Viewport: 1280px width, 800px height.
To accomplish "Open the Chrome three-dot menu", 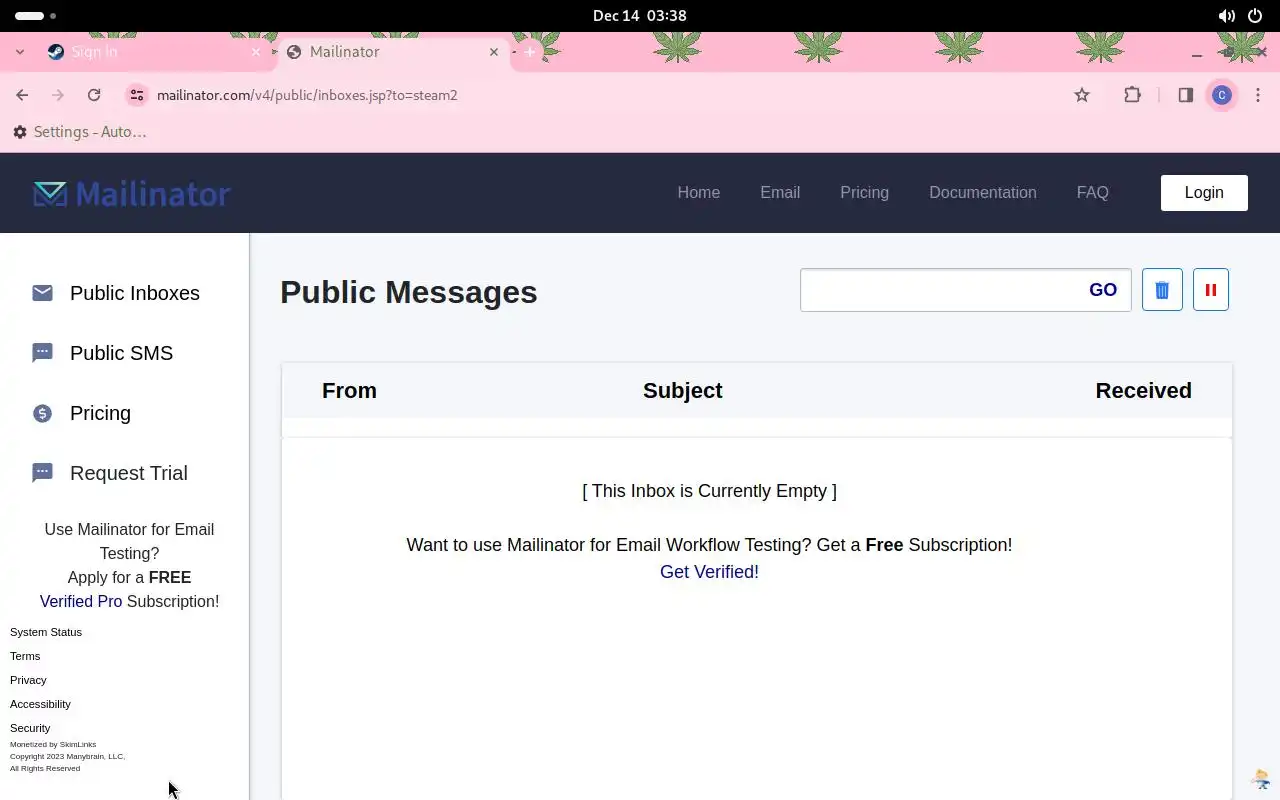I will [x=1258, y=95].
